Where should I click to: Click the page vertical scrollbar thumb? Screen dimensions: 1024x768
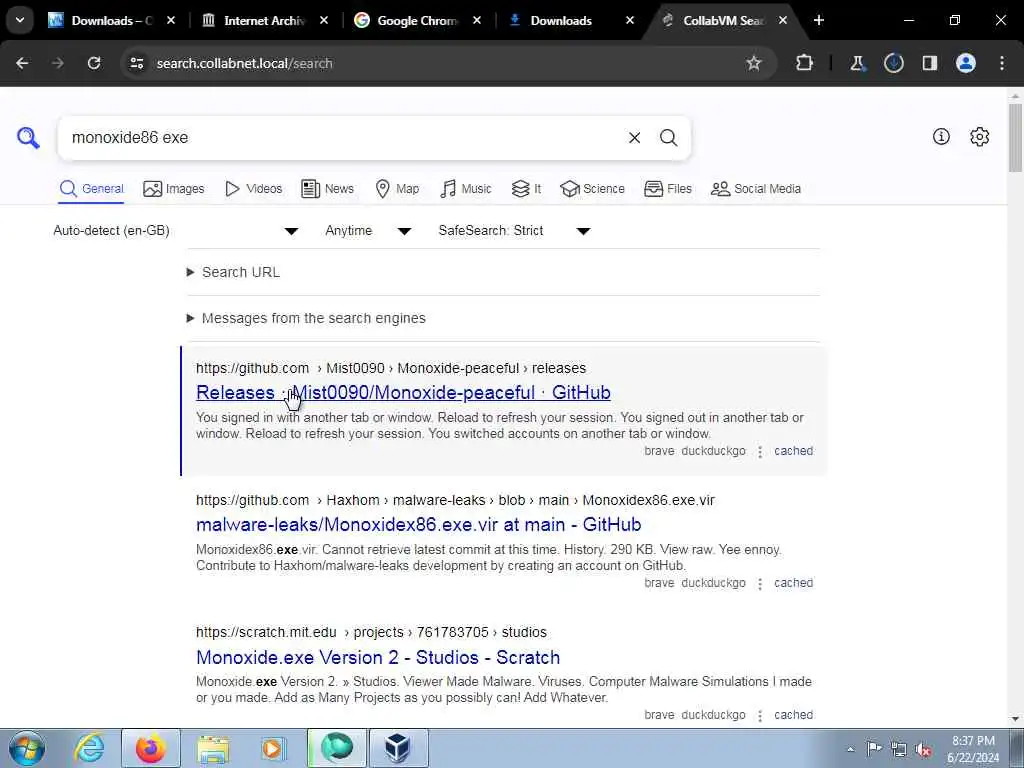(1016, 137)
